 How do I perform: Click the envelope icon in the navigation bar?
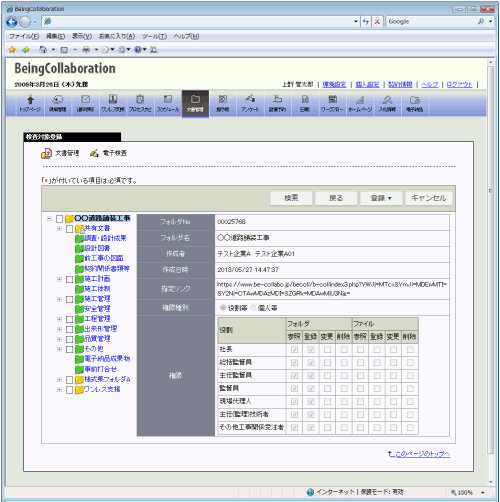85,99
